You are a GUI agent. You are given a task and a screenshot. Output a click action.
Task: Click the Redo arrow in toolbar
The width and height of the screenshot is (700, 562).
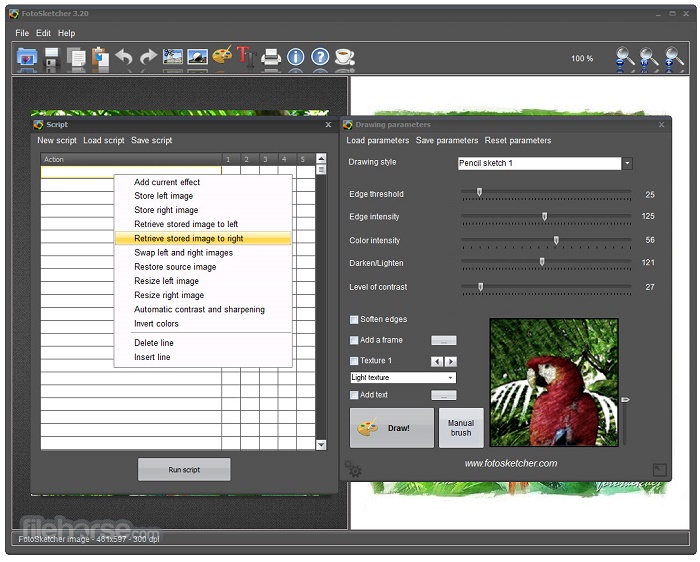click(x=148, y=58)
